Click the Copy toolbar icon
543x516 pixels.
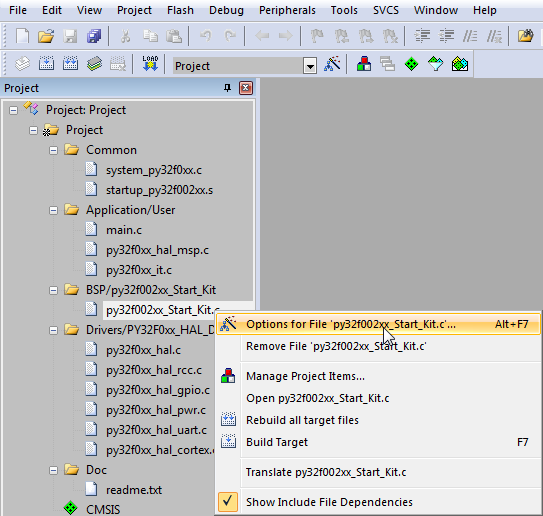pos(150,36)
